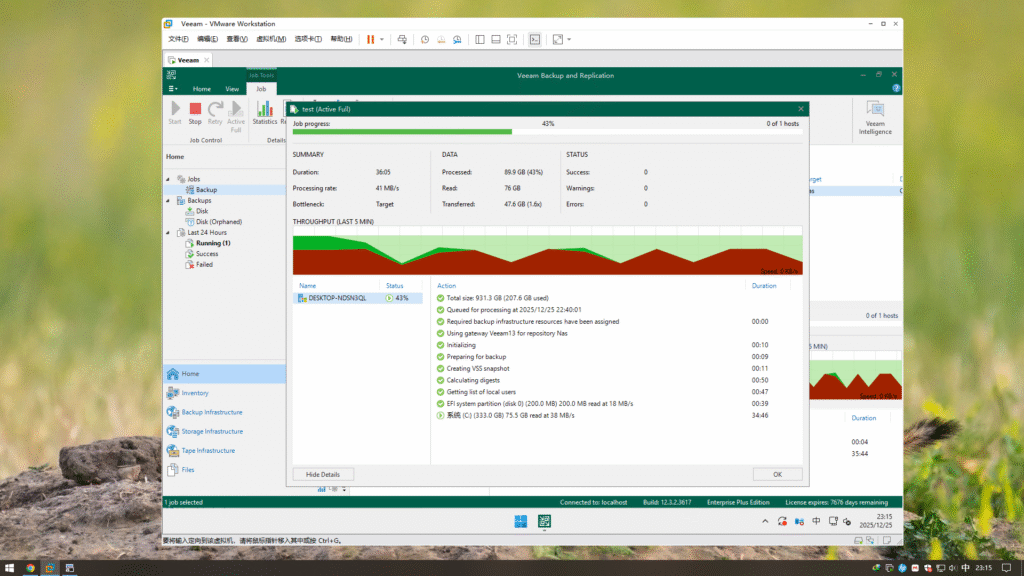
Task: Click the green job progress bar
Action: (402, 131)
